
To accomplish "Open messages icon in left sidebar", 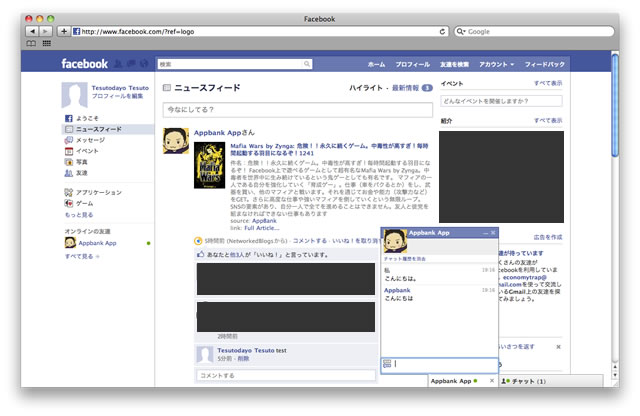I will coord(69,140).
